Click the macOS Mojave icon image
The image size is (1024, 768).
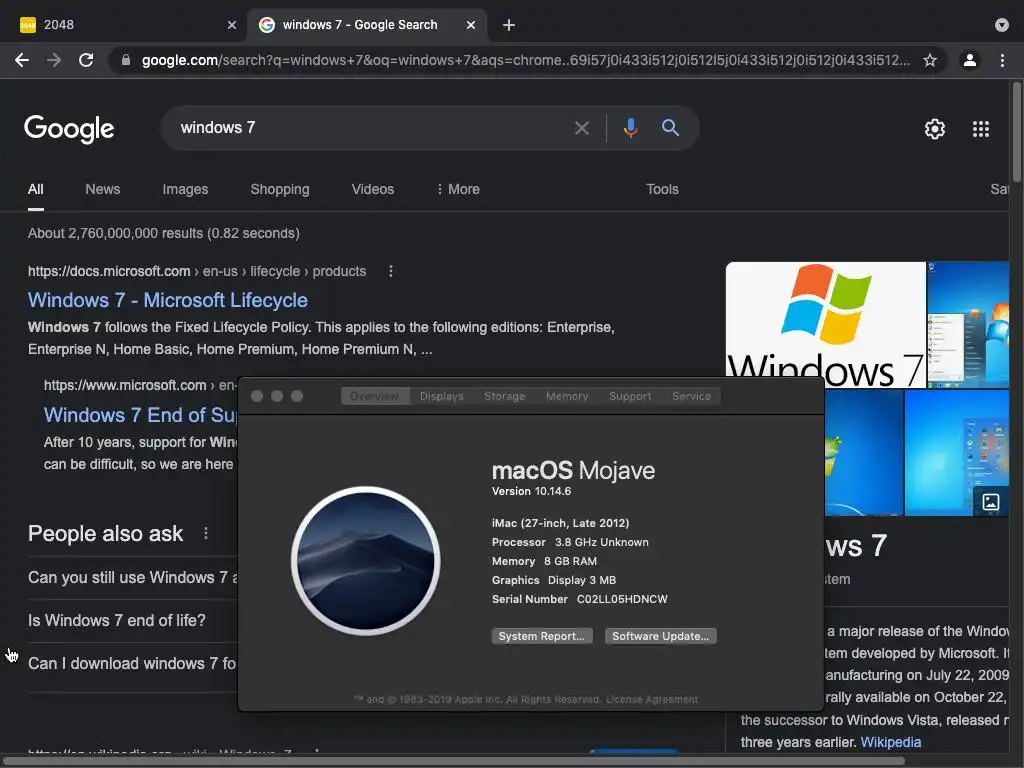366,560
